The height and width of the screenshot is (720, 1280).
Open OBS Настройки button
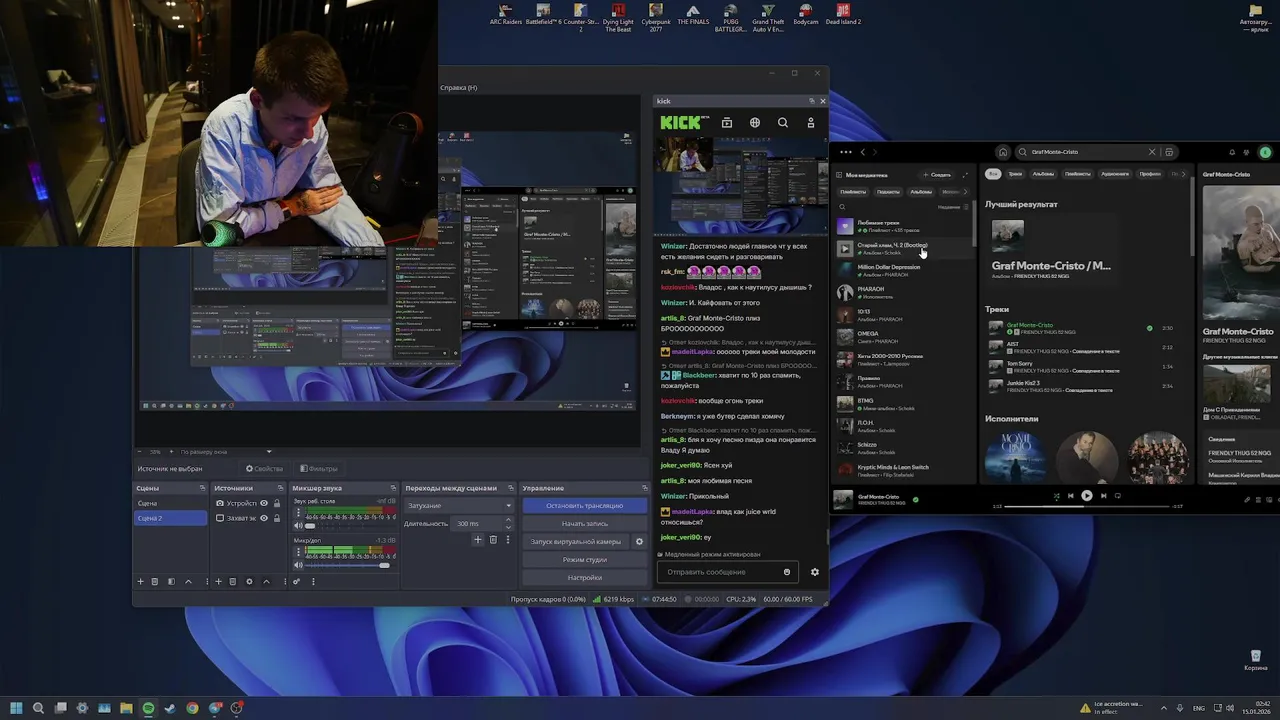pyautogui.click(x=584, y=577)
